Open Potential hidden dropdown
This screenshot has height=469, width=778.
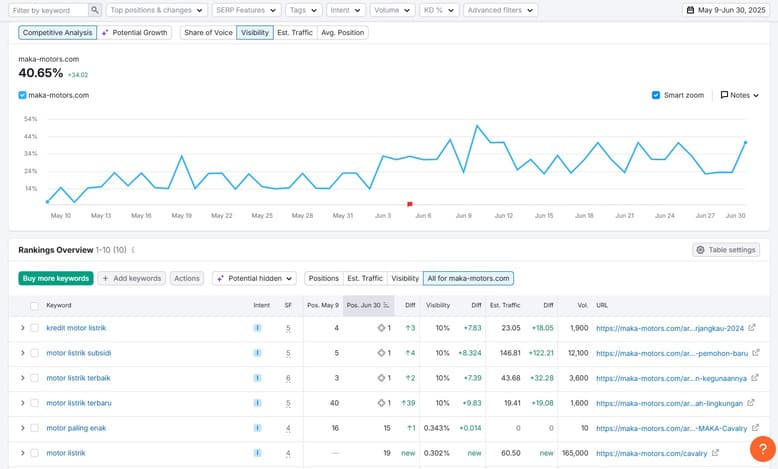(255, 278)
